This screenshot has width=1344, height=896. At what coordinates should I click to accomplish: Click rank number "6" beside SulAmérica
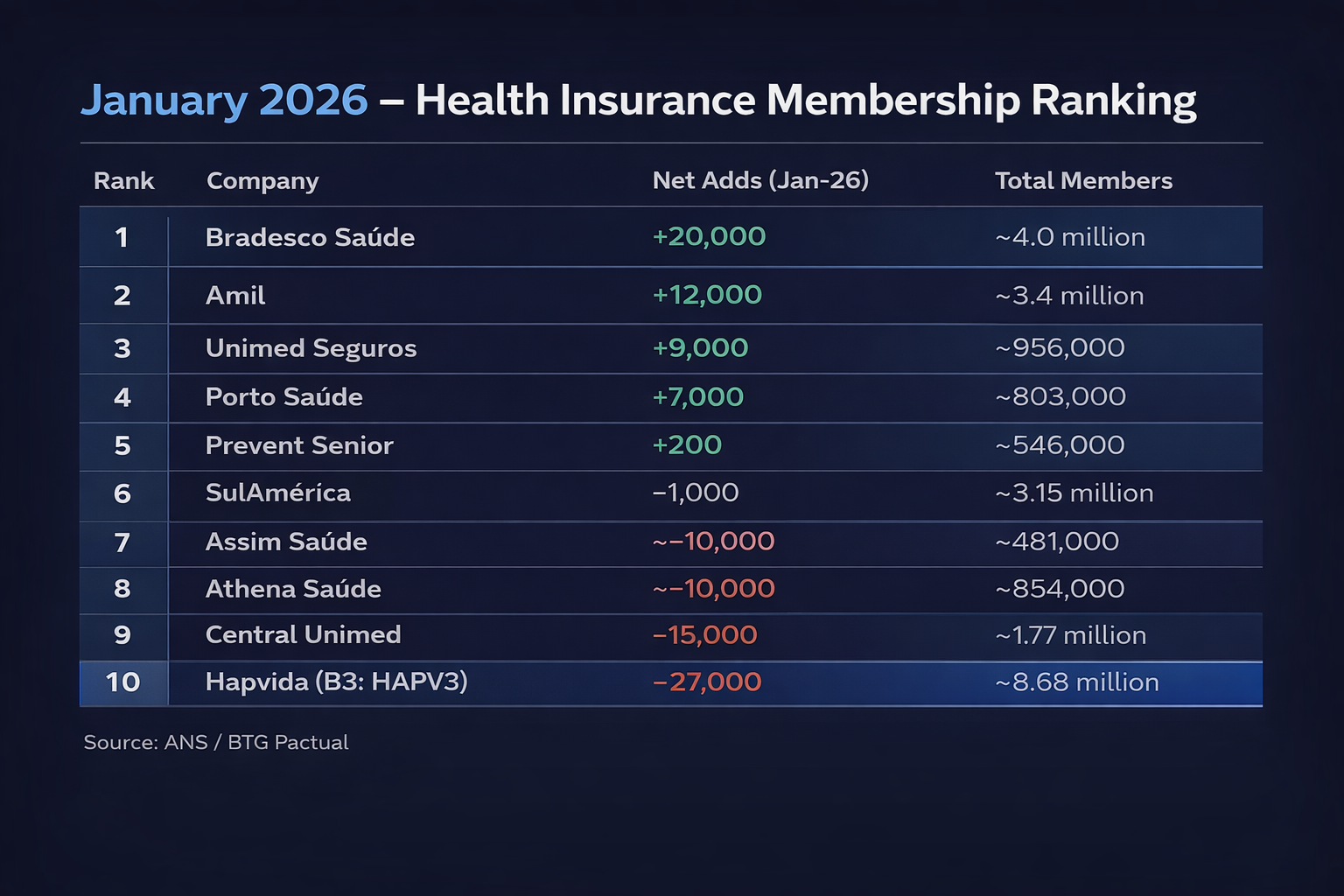122,493
